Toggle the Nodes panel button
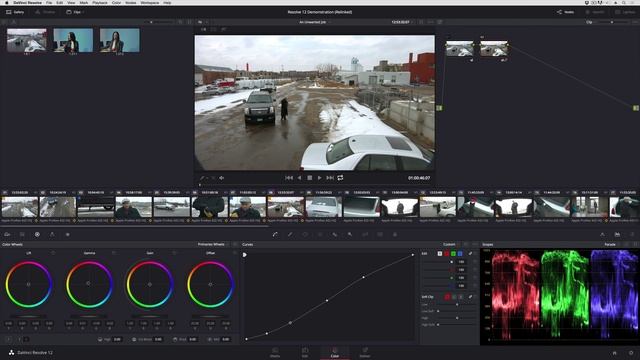The image size is (640, 360). 565,12
